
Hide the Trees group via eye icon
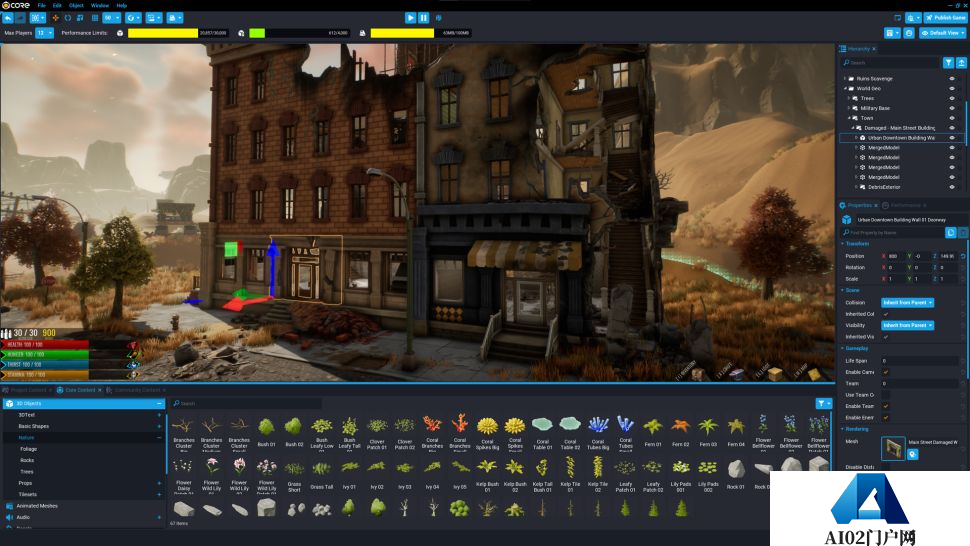pos(952,98)
